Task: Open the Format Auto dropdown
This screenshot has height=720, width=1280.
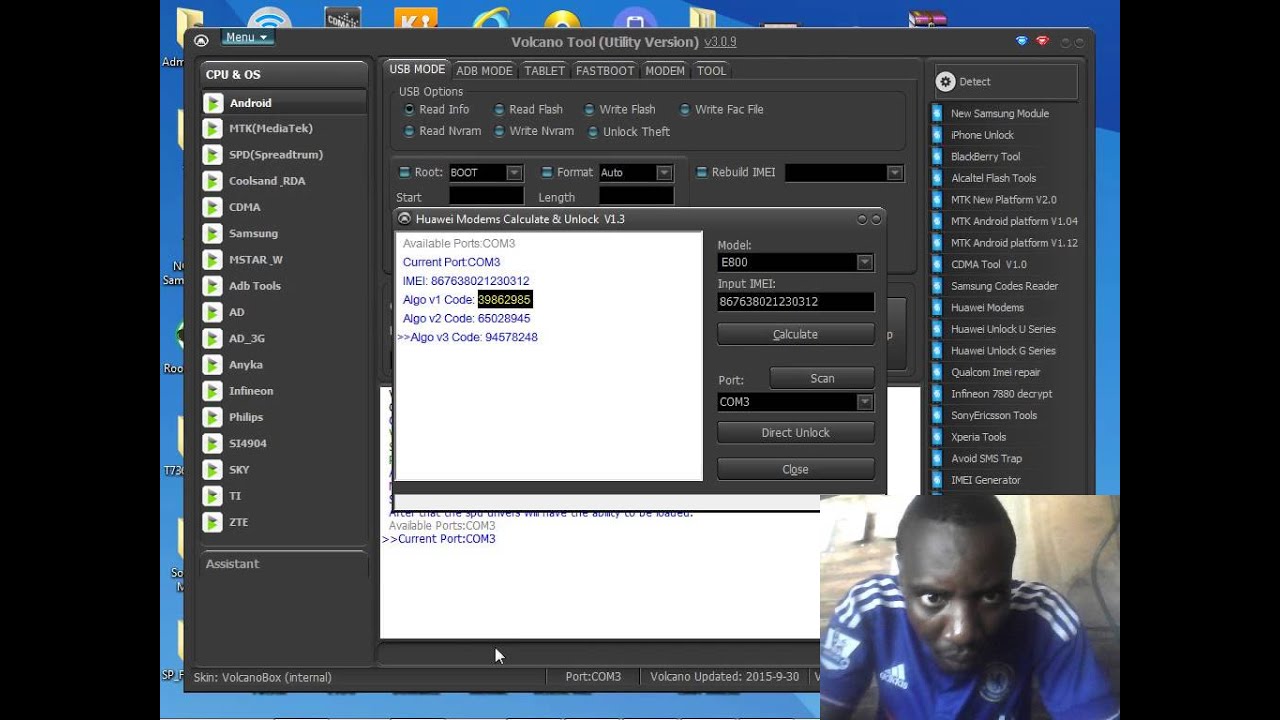Action: pos(664,173)
